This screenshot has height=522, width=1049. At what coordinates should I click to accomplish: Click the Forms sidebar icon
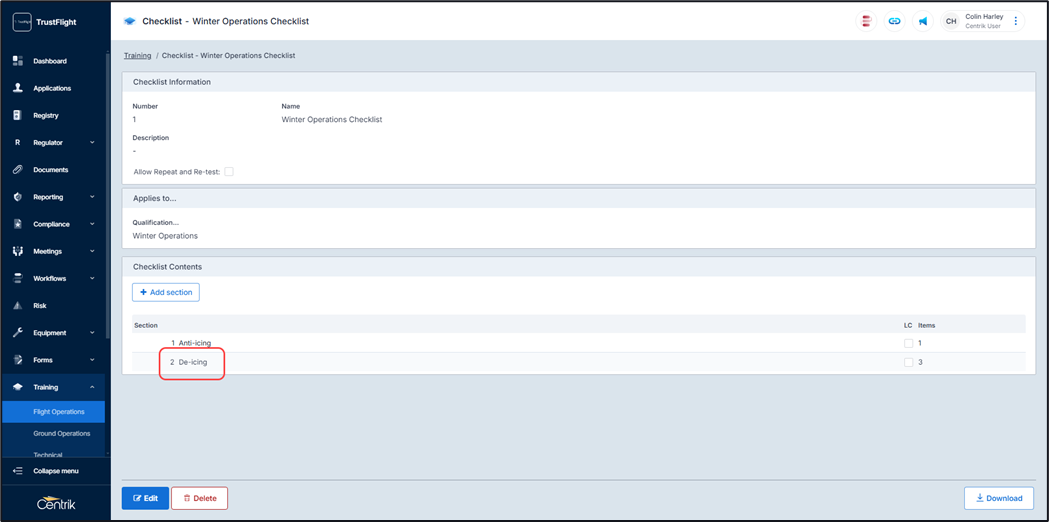[x=18, y=360]
